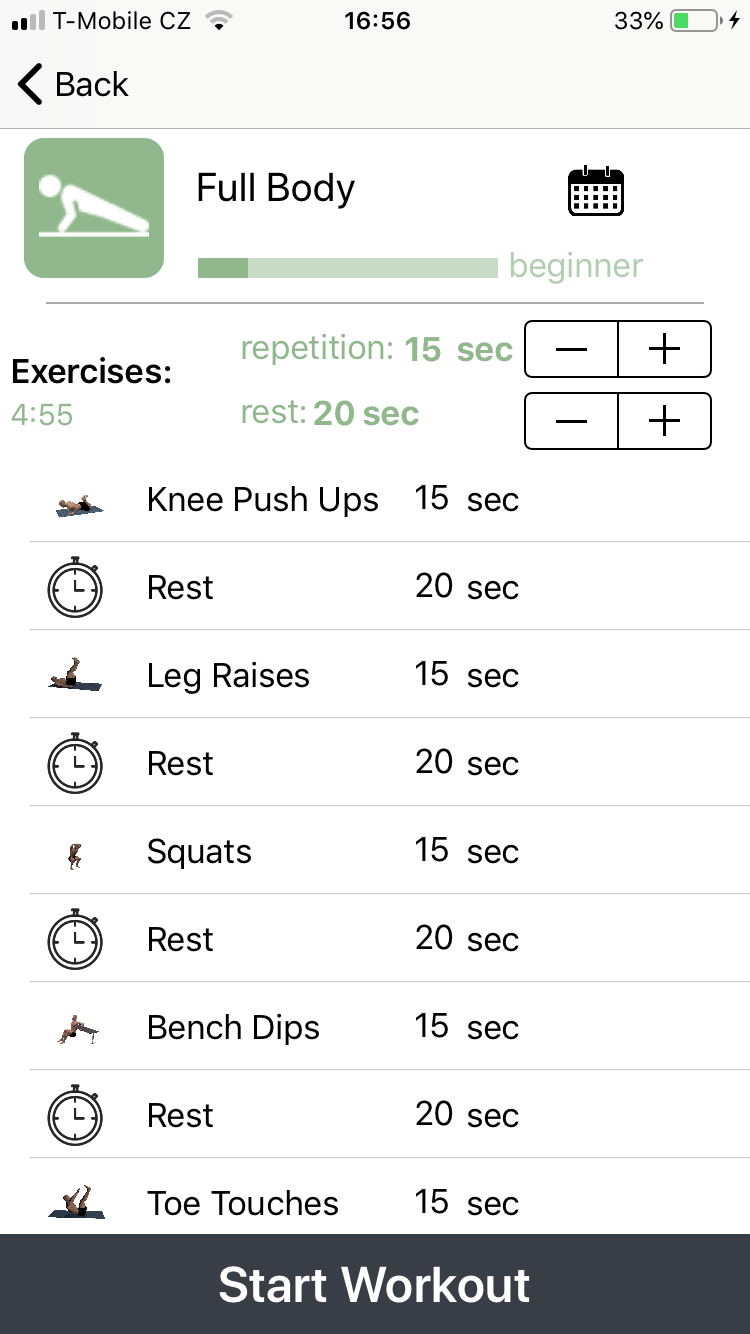Decrease repetition time with minus button

pos(571,349)
